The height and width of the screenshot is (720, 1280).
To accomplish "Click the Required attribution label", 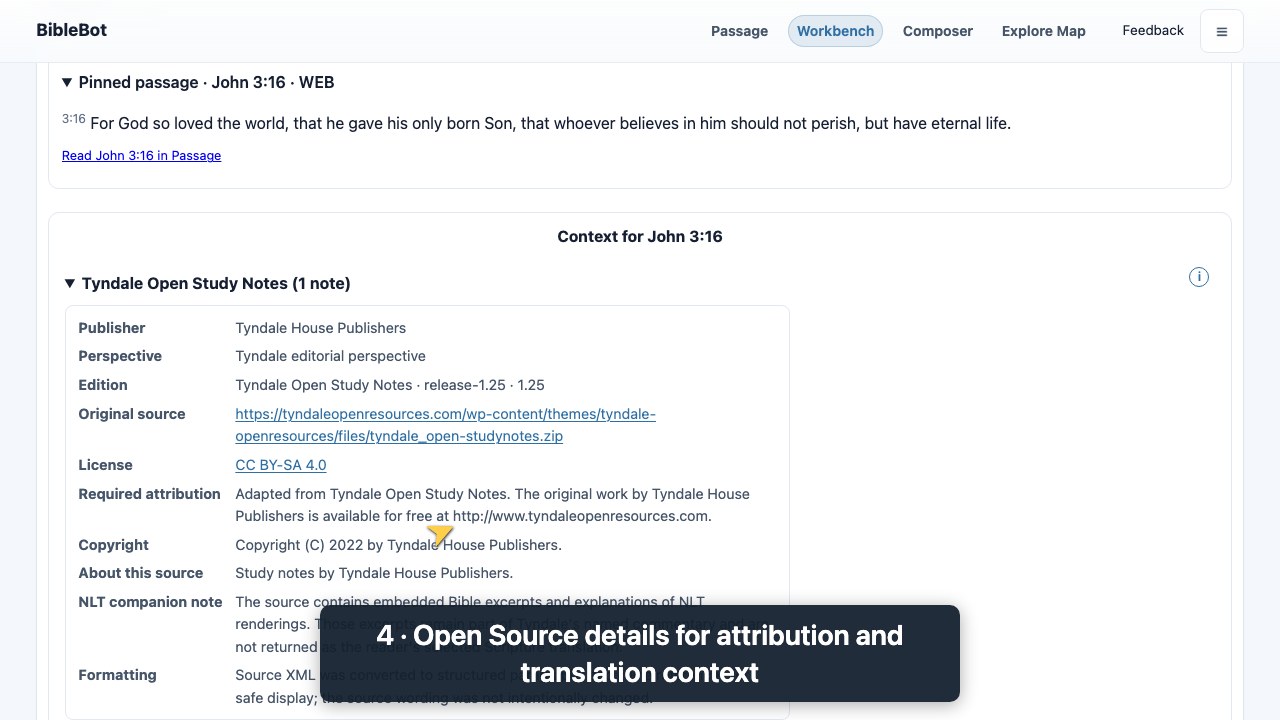I will coord(149,494).
